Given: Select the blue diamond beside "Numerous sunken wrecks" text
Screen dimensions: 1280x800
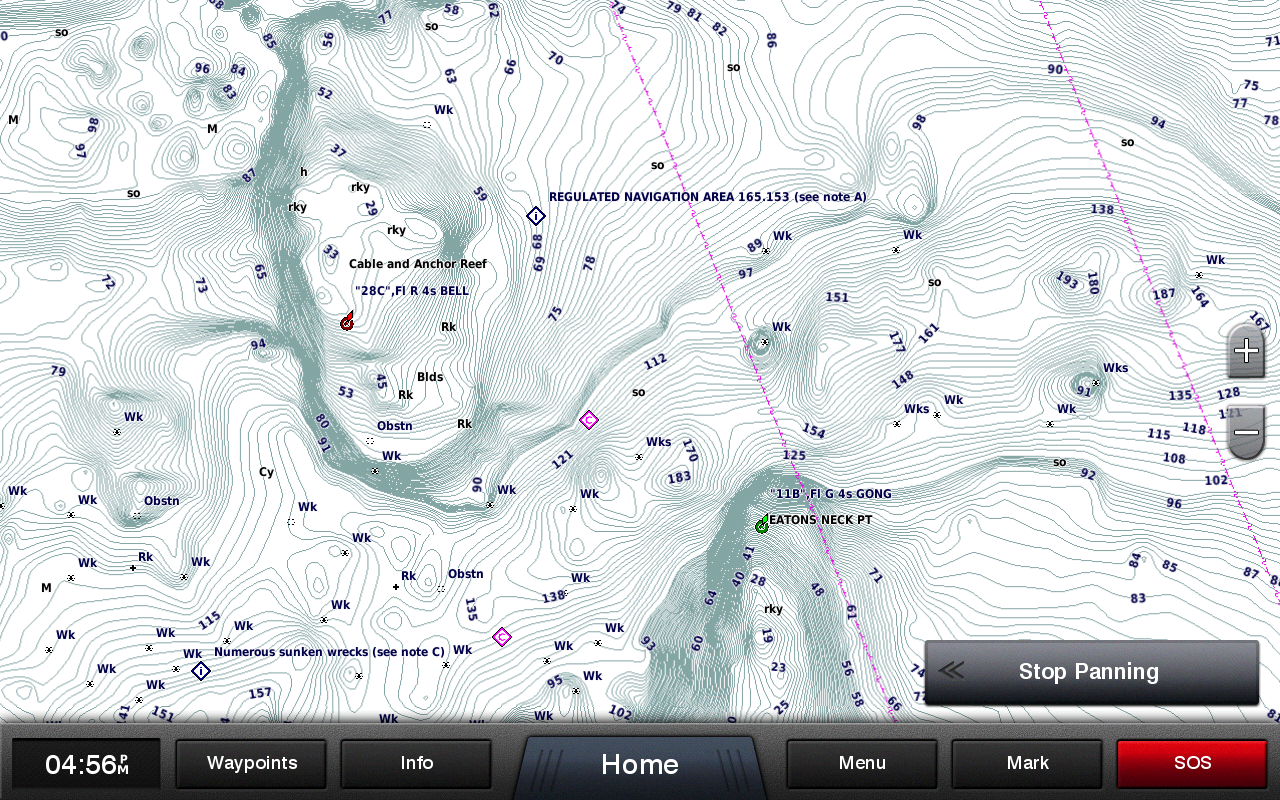Looking at the screenshot, I should point(200,670).
